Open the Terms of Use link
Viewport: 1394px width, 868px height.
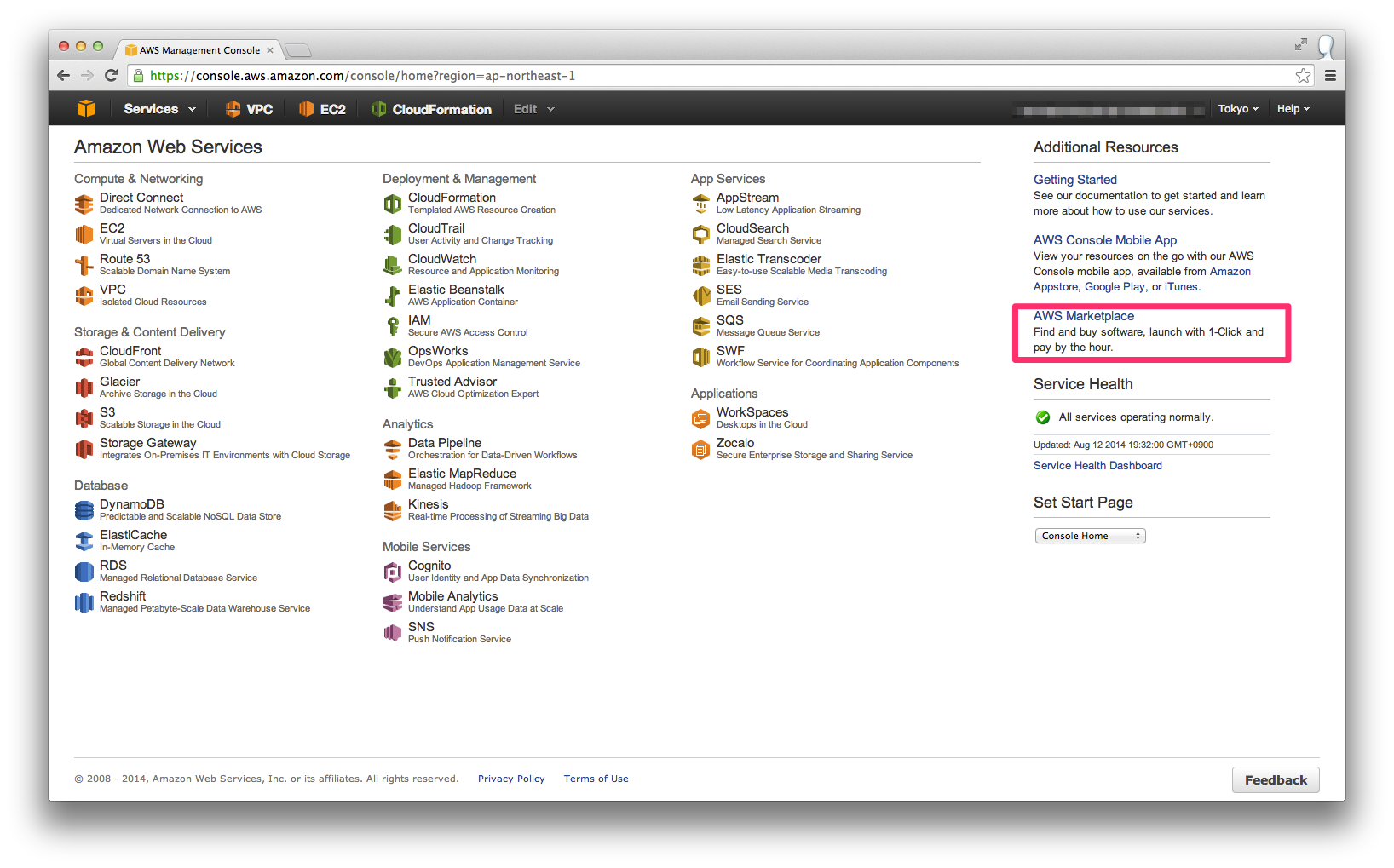[x=596, y=779]
